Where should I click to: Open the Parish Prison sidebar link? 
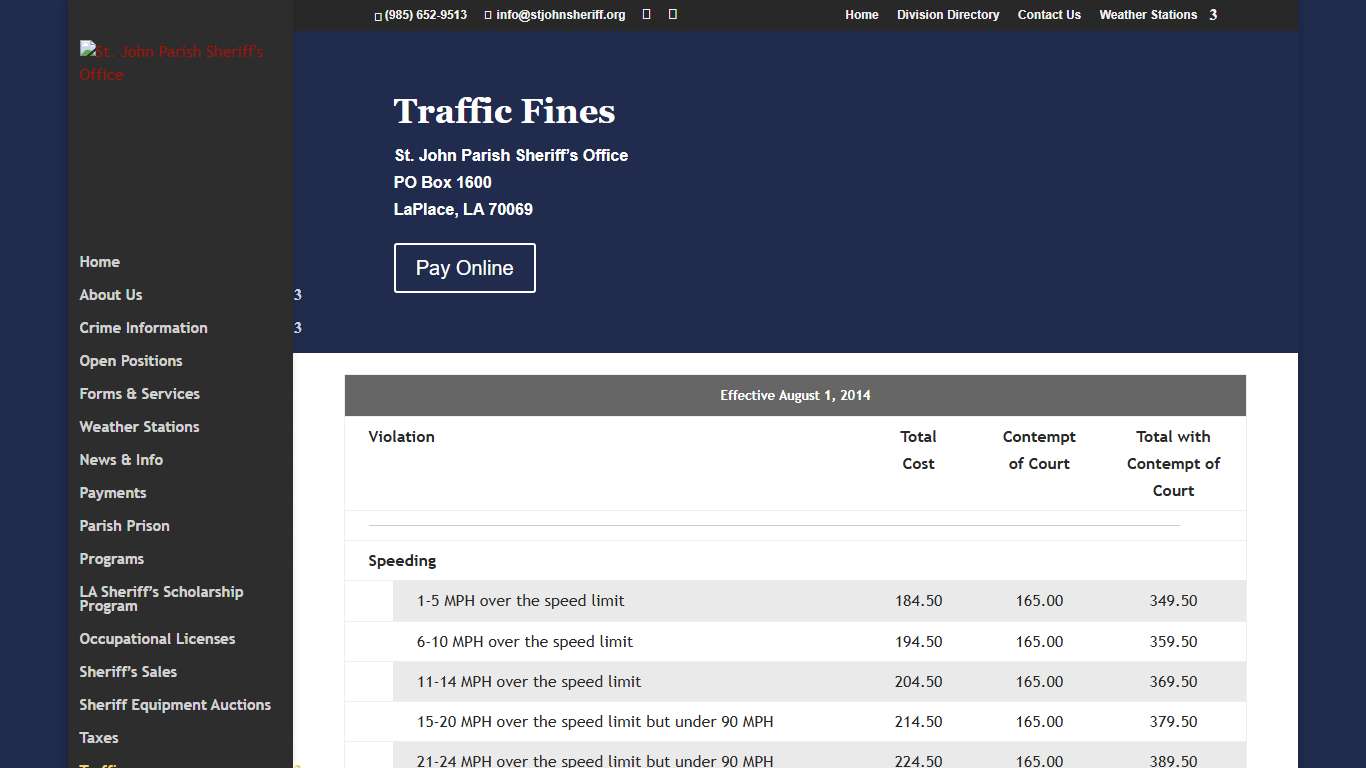pos(124,526)
